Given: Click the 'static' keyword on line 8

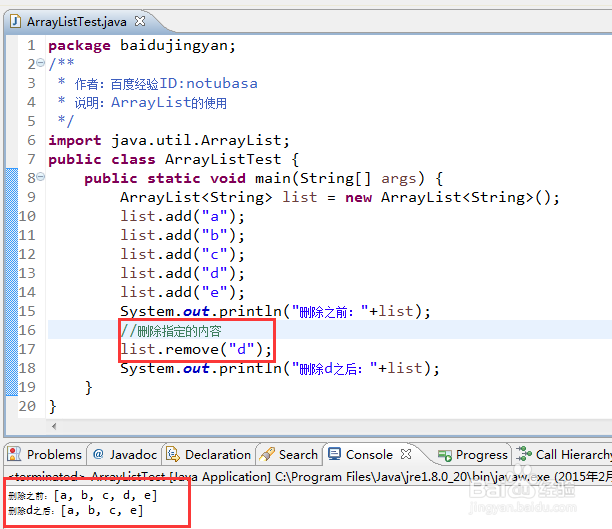Looking at the screenshot, I should click(174, 178).
